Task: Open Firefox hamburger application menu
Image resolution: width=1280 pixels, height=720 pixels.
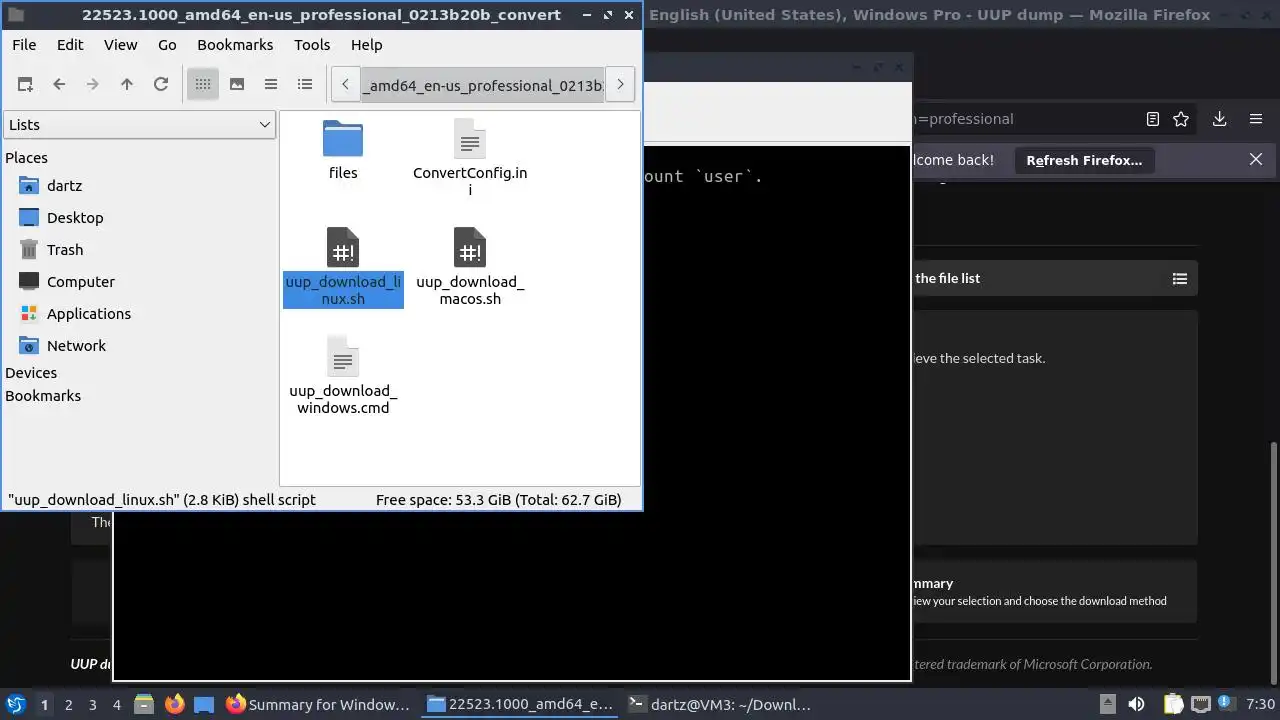Action: tap(1256, 119)
